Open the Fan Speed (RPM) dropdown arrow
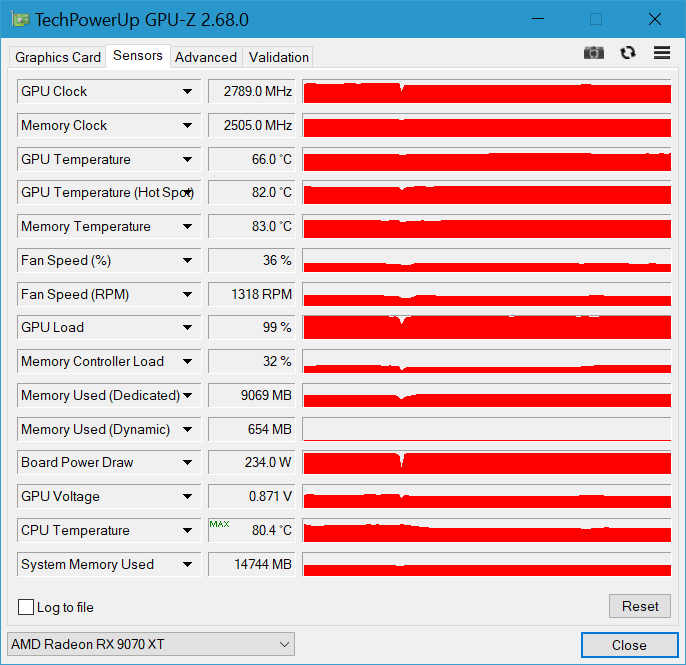 click(187, 294)
